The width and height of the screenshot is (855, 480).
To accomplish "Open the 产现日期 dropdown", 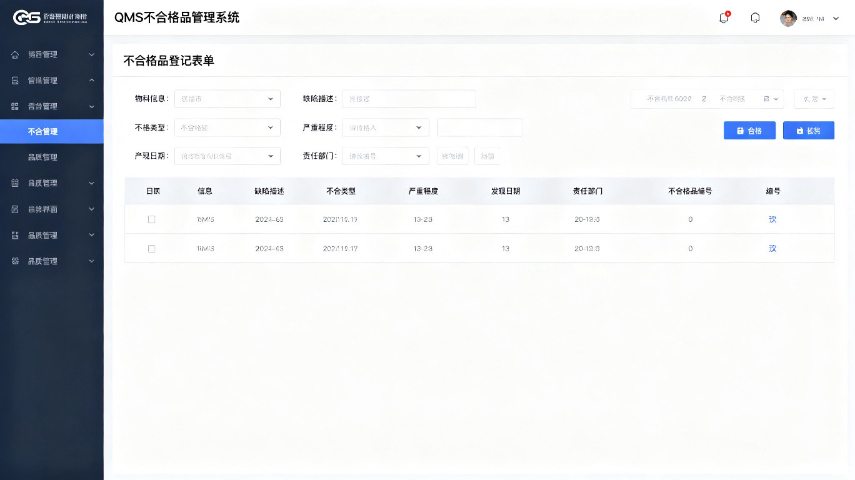I will (x=227, y=156).
